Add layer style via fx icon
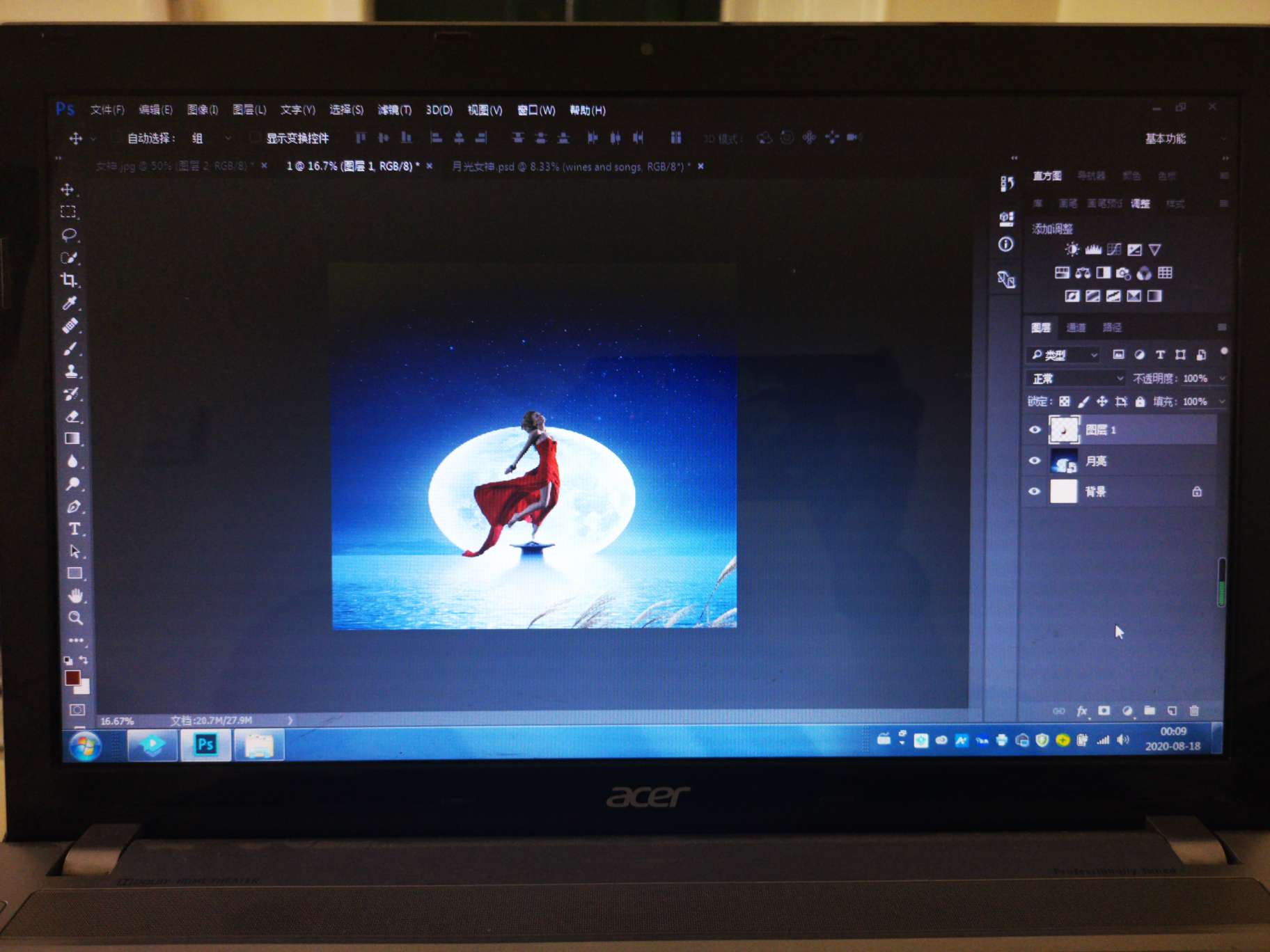This screenshot has width=1270, height=952. (x=1081, y=711)
